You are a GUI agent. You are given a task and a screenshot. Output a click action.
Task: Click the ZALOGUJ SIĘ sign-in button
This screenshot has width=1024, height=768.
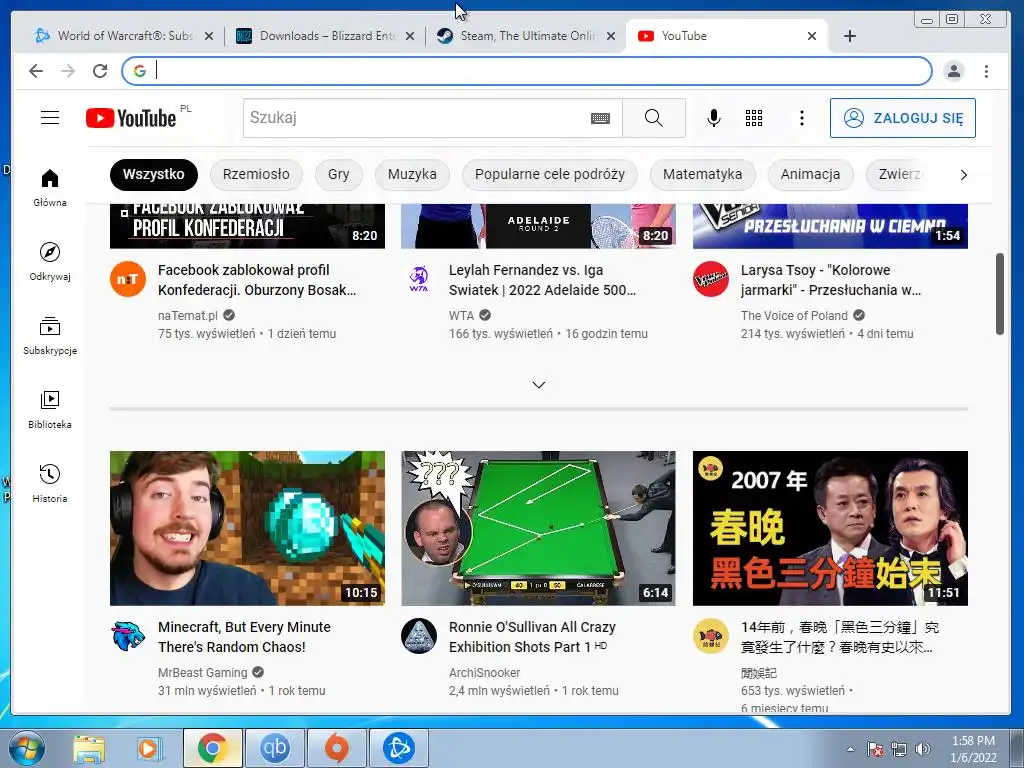tap(903, 118)
